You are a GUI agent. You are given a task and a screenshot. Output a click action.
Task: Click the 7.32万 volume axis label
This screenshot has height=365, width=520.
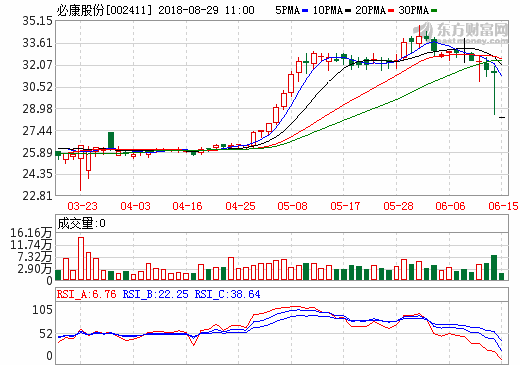(x=35, y=257)
